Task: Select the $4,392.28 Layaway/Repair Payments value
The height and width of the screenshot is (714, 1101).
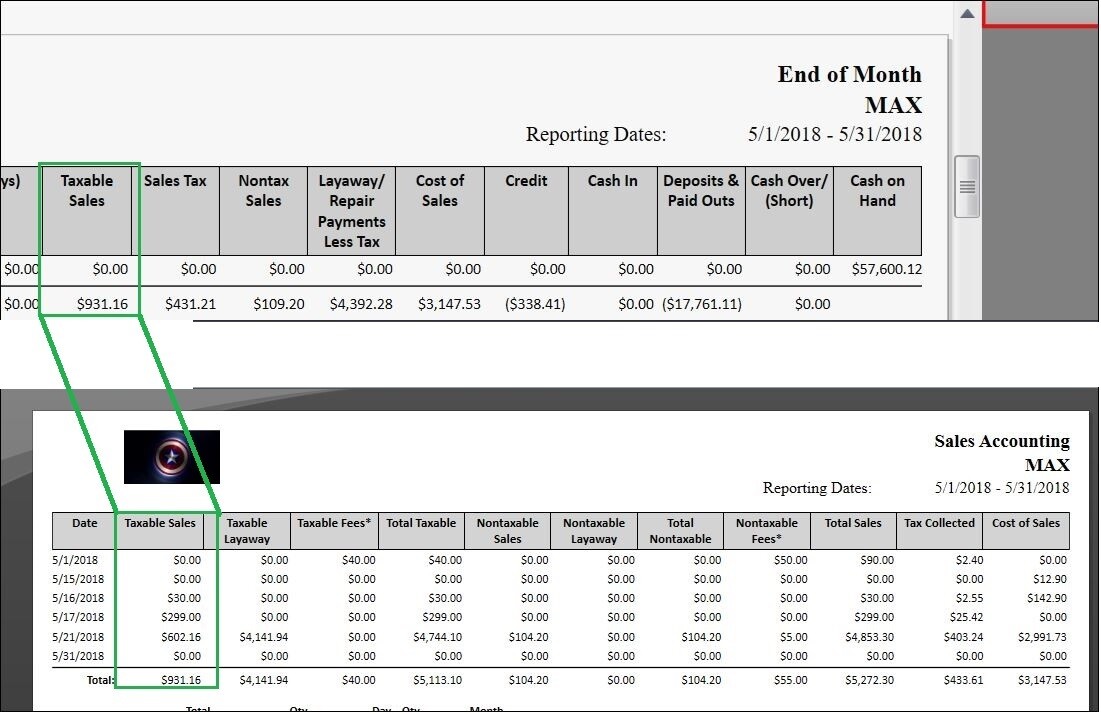Action: [x=361, y=304]
